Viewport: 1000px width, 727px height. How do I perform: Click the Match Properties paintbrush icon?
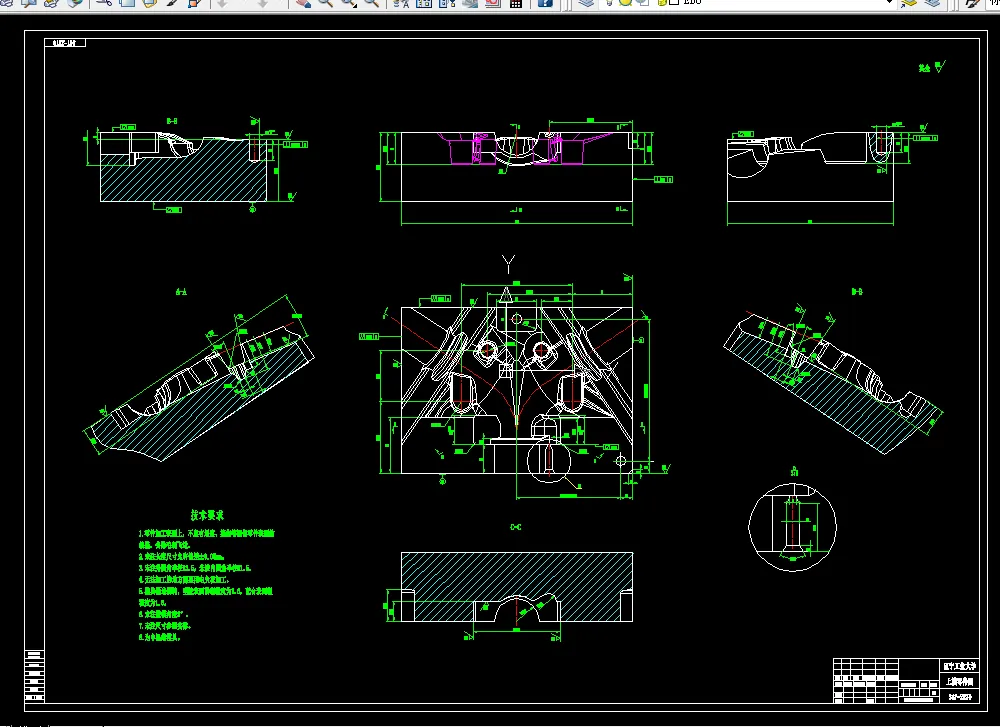click(x=172, y=3)
